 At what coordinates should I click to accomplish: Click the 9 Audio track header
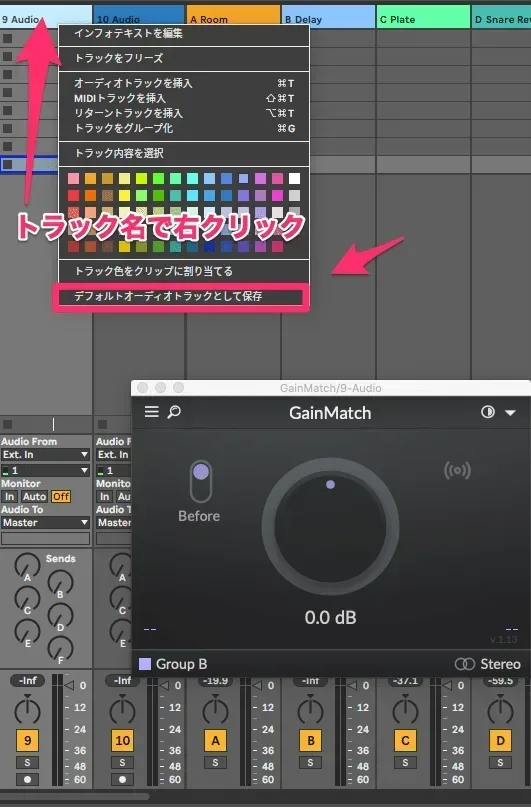coord(46,19)
